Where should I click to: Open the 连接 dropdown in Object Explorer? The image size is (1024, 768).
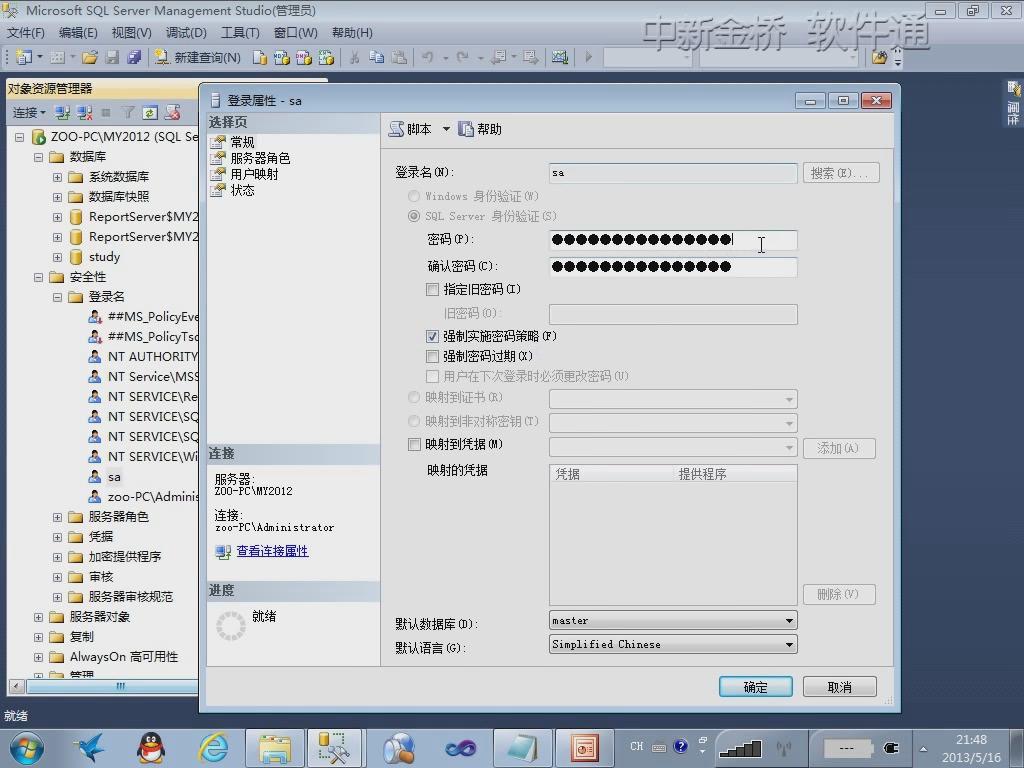(29, 113)
